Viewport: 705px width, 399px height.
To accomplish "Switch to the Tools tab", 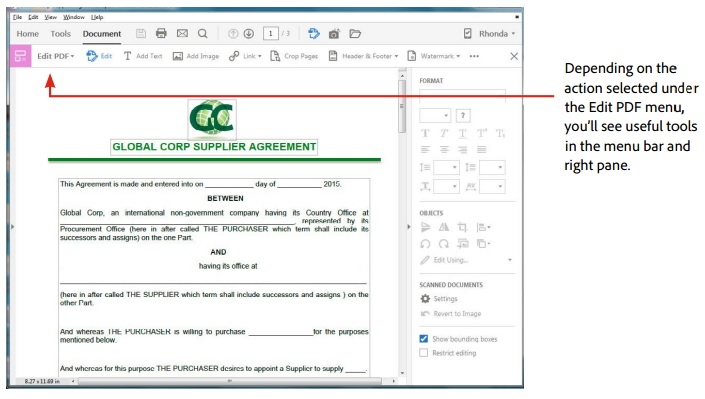I will pyautogui.click(x=61, y=34).
